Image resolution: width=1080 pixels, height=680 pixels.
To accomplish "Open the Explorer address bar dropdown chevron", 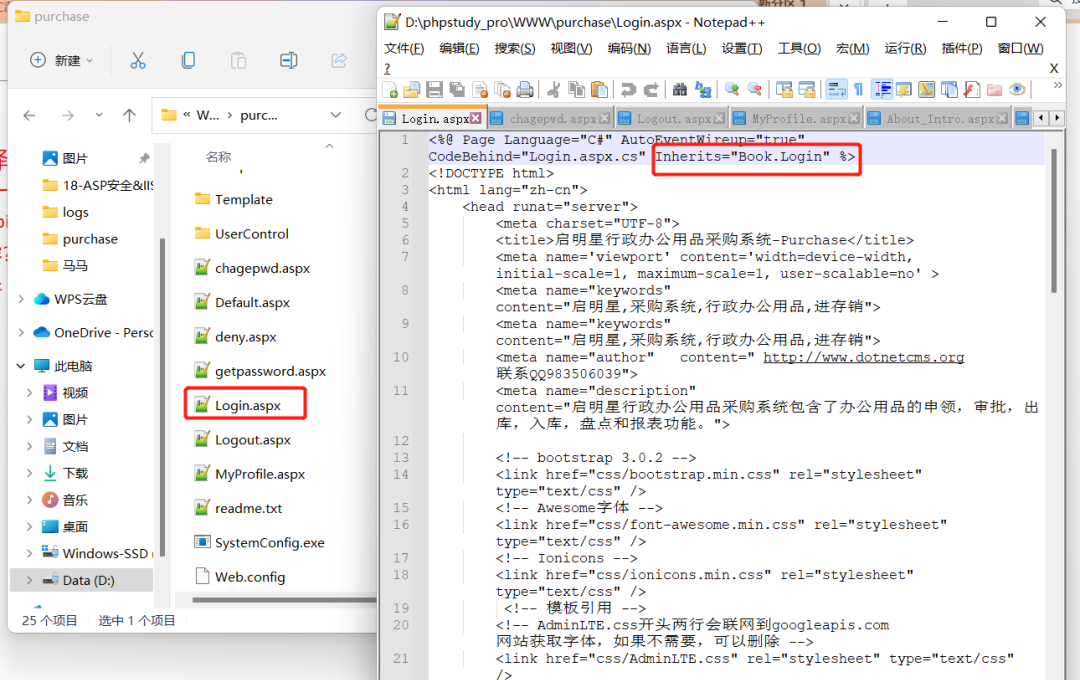I will pos(335,115).
